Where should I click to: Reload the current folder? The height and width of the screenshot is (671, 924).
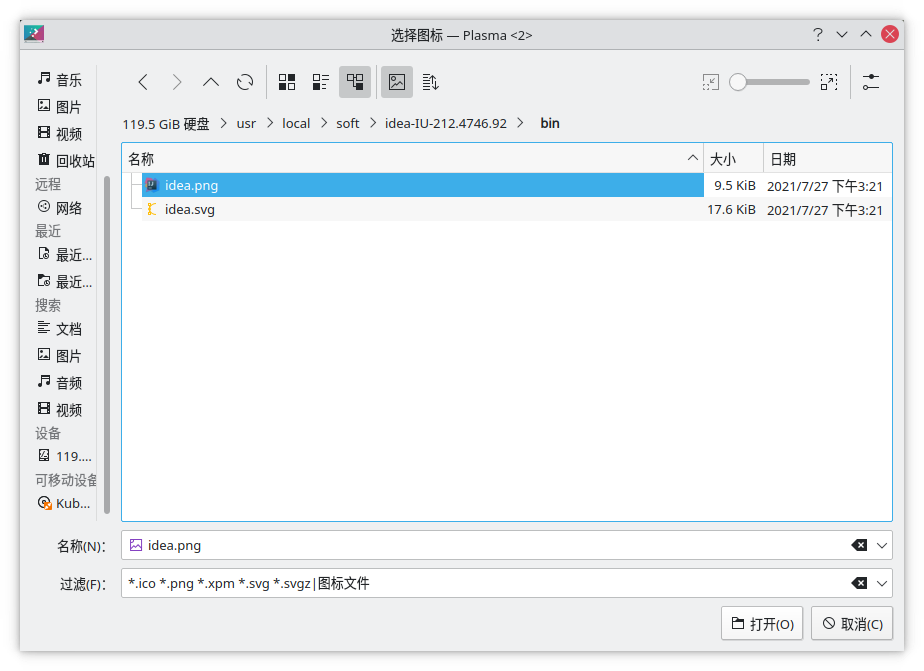(x=245, y=82)
